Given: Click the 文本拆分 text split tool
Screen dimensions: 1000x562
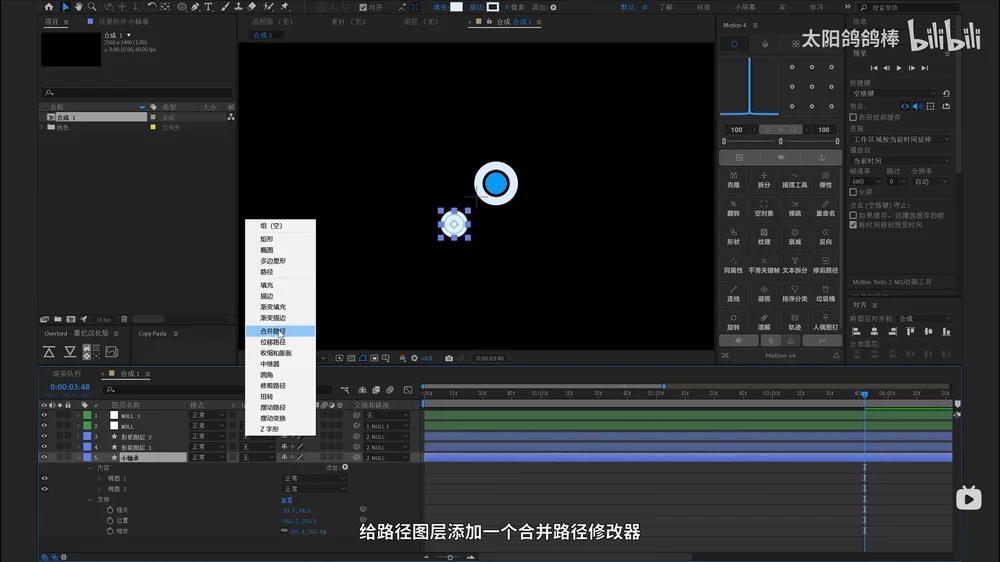Looking at the screenshot, I should [x=795, y=265].
